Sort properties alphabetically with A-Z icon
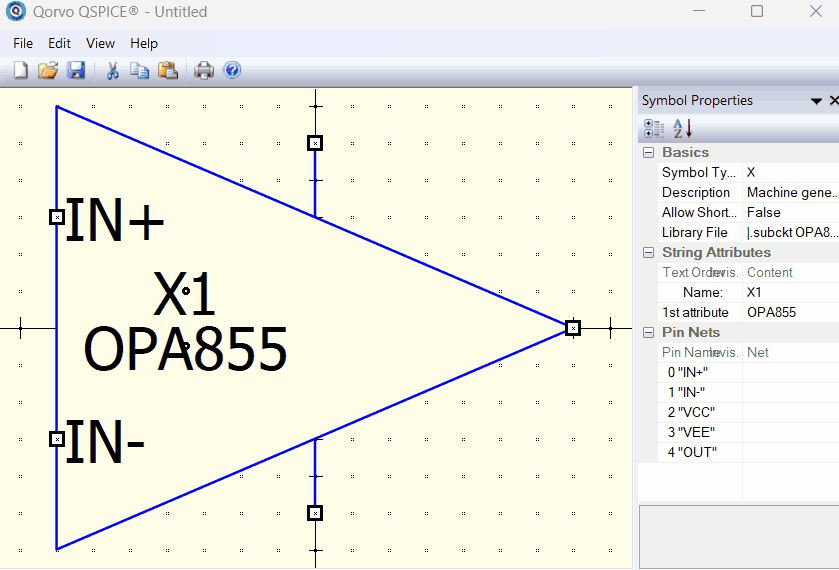The image size is (839, 570). [x=682, y=128]
